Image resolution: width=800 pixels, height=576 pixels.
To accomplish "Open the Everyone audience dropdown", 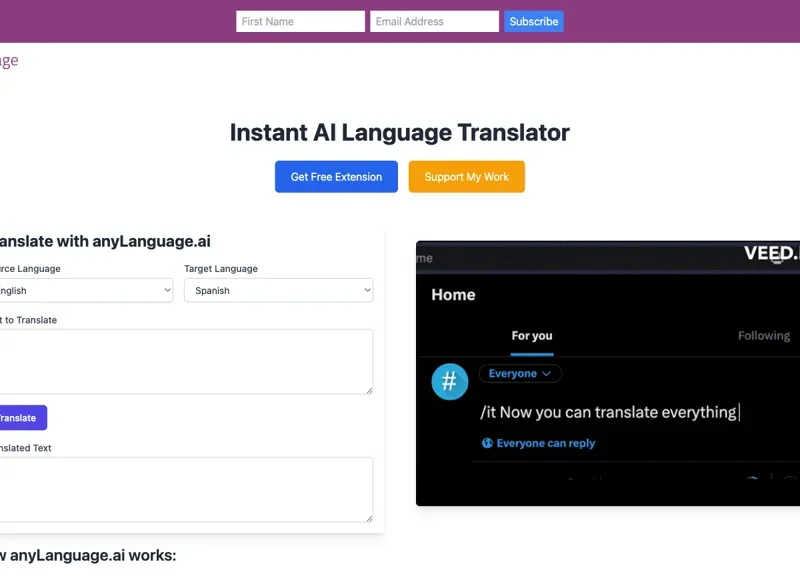I will coord(520,373).
